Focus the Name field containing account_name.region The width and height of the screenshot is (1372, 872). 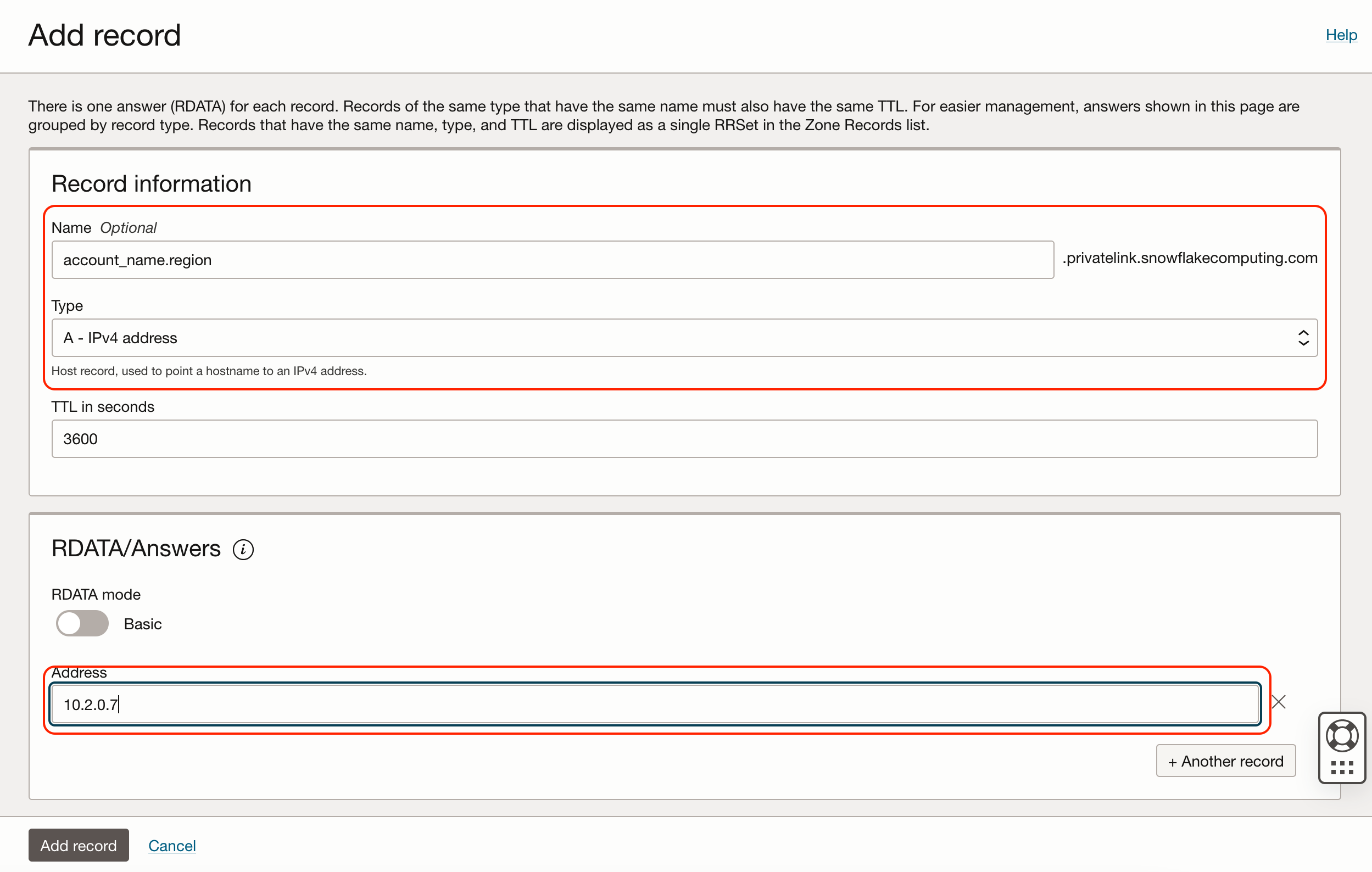(x=551, y=260)
